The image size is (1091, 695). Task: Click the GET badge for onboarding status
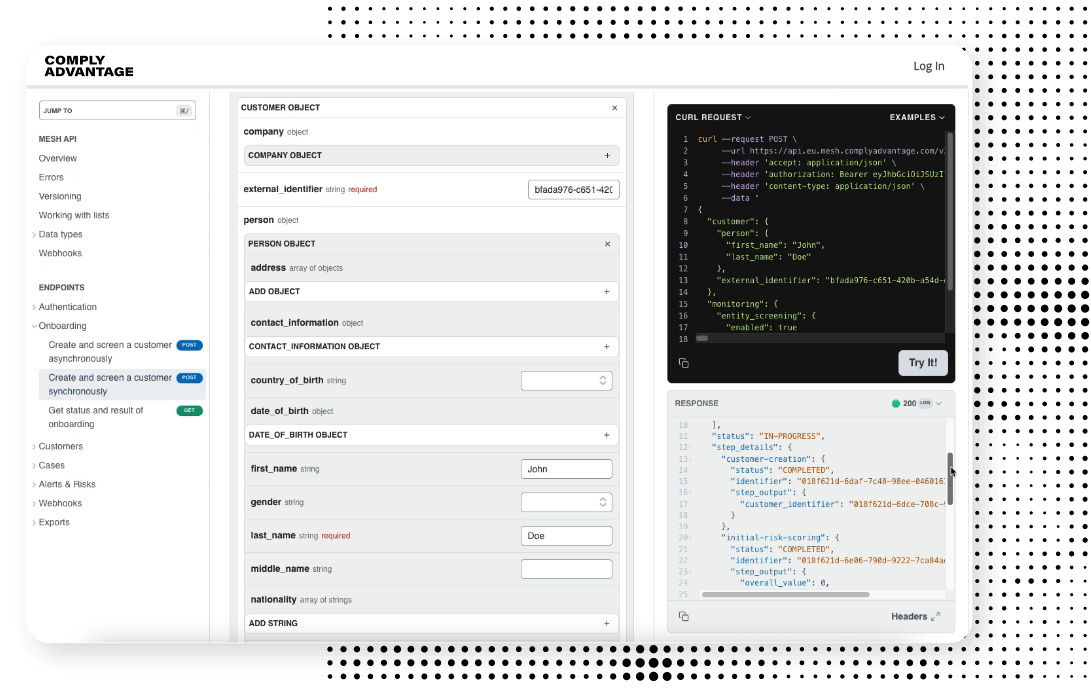[x=189, y=410]
